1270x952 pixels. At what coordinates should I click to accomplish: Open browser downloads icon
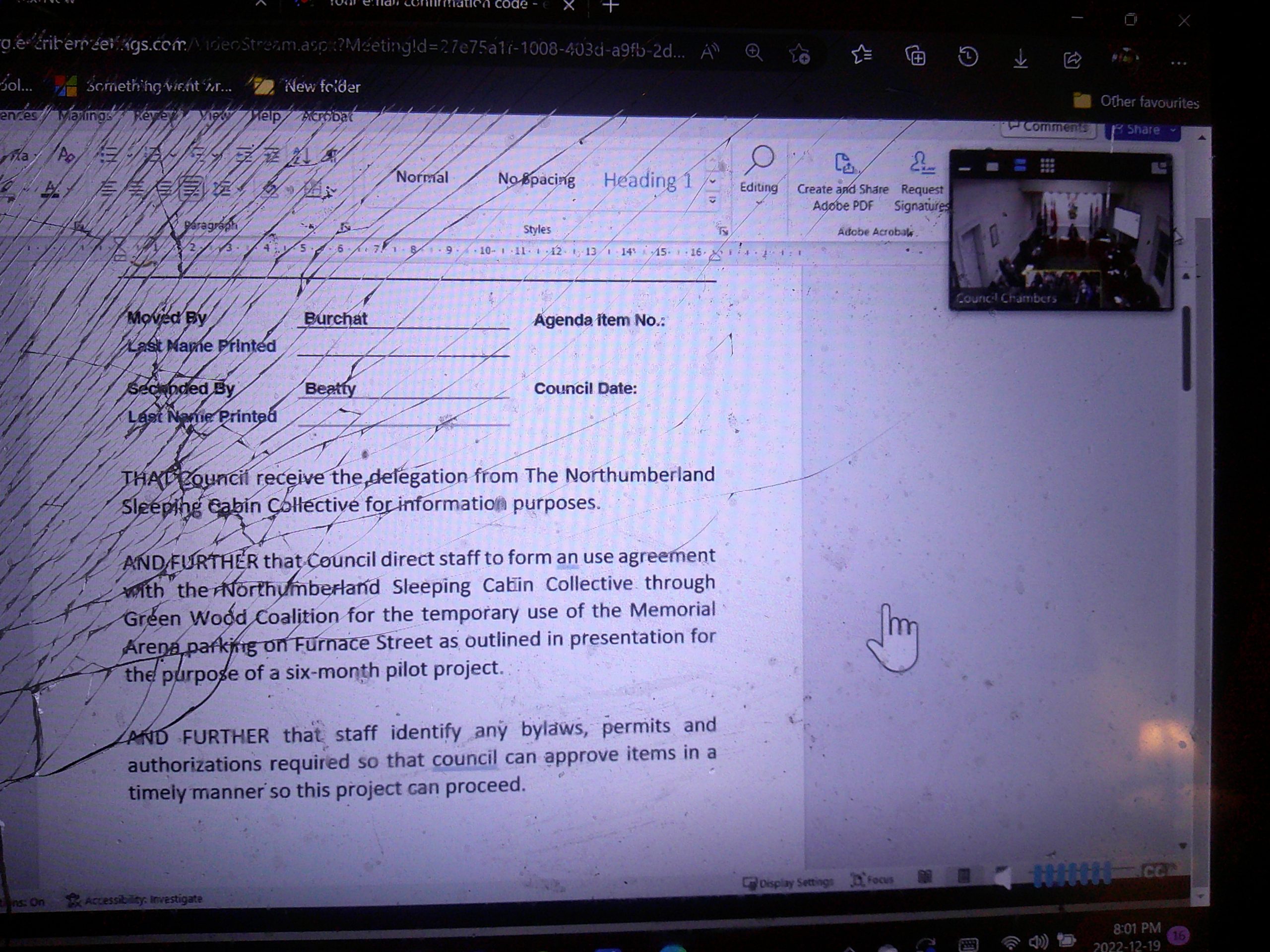tap(1020, 58)
